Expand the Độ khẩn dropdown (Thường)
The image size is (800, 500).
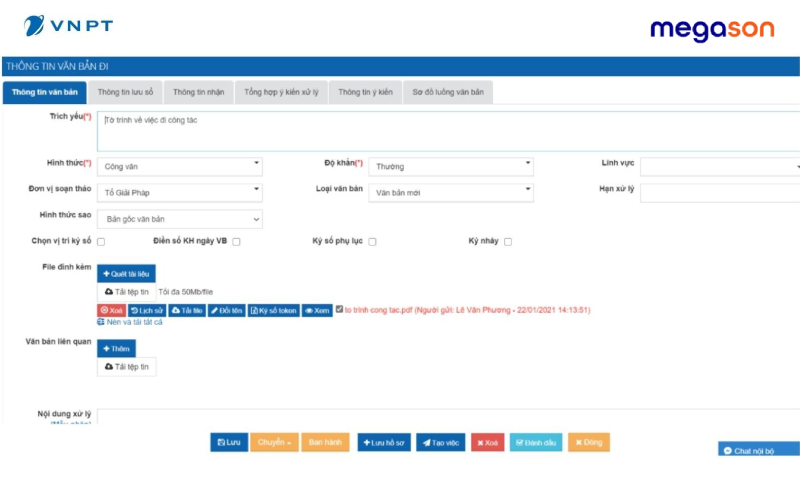pyautogui.click(x=451, y=167)
